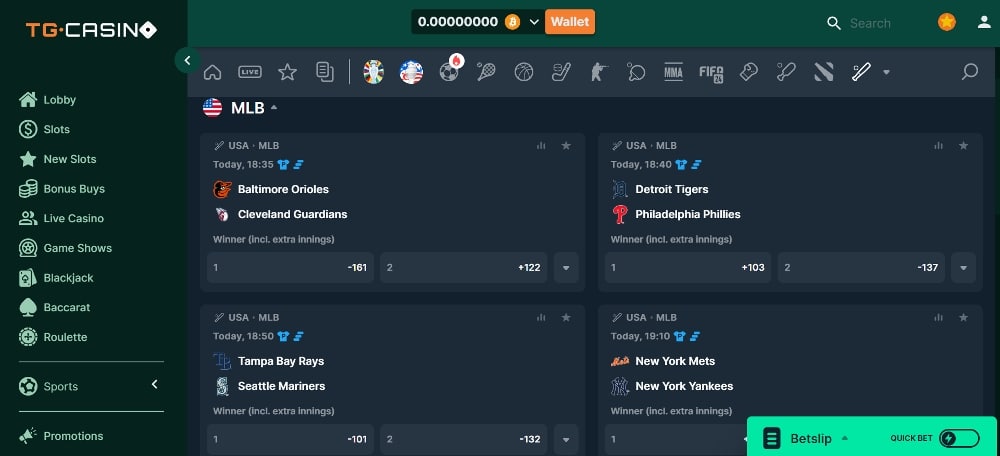Expand more markets for Rays vs Mariners
The height and width of the screenshot is (456, 1000).
point(566,439)
